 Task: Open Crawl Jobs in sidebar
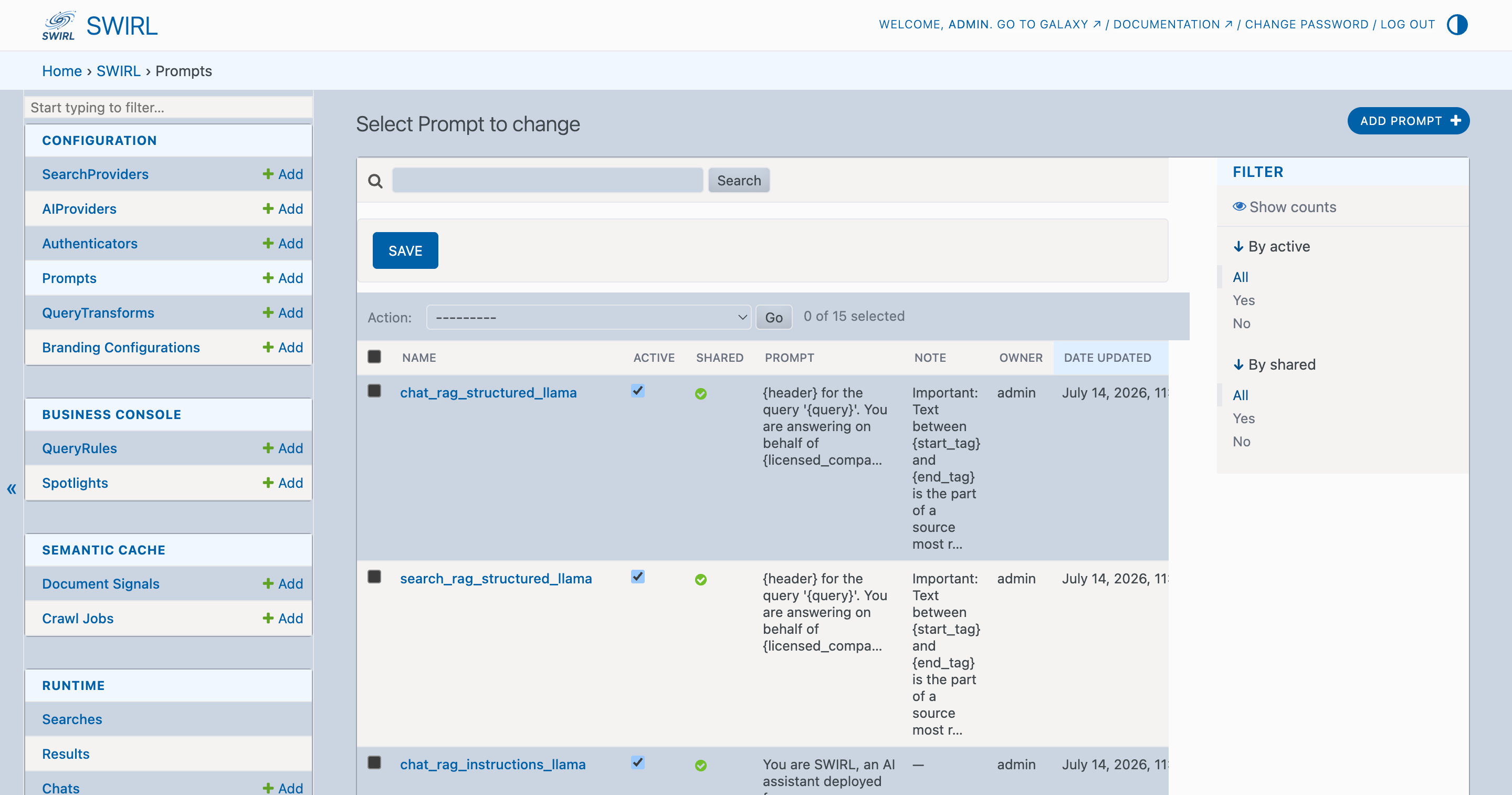click(78, 618)
